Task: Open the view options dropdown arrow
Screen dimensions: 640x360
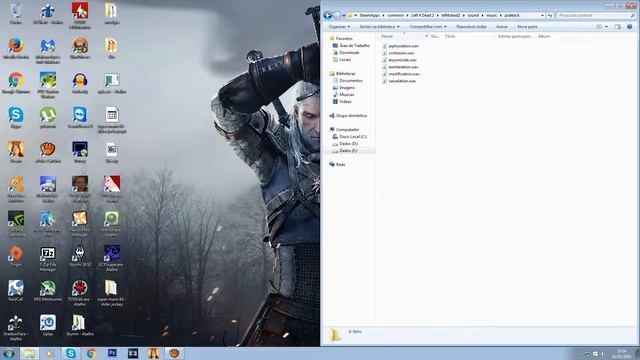Action: coord(607,27)
